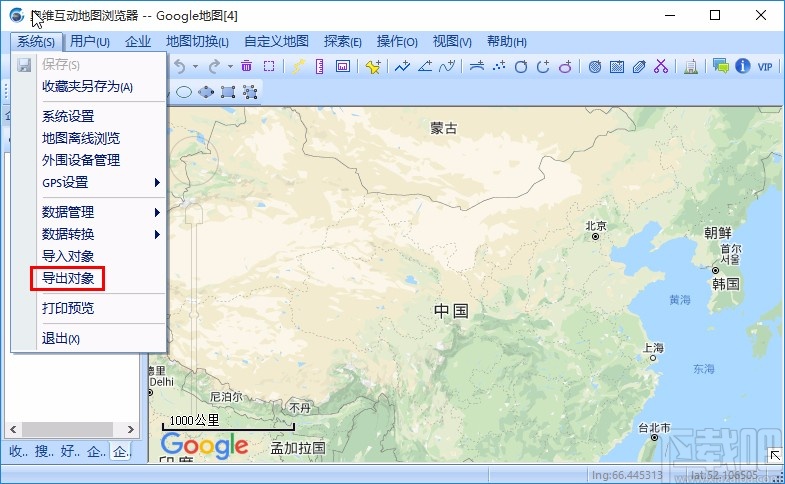Select the add curve tool
Viewport: 785px width, 484px height.
447,66
